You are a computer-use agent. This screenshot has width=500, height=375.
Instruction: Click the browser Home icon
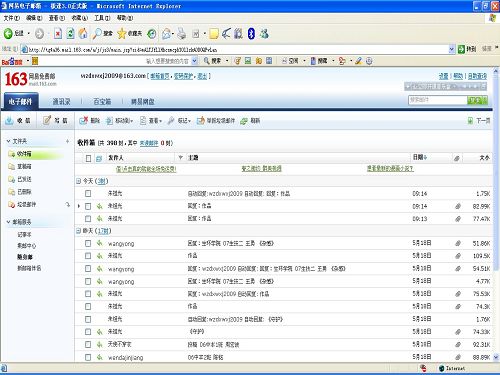[83, 33]
